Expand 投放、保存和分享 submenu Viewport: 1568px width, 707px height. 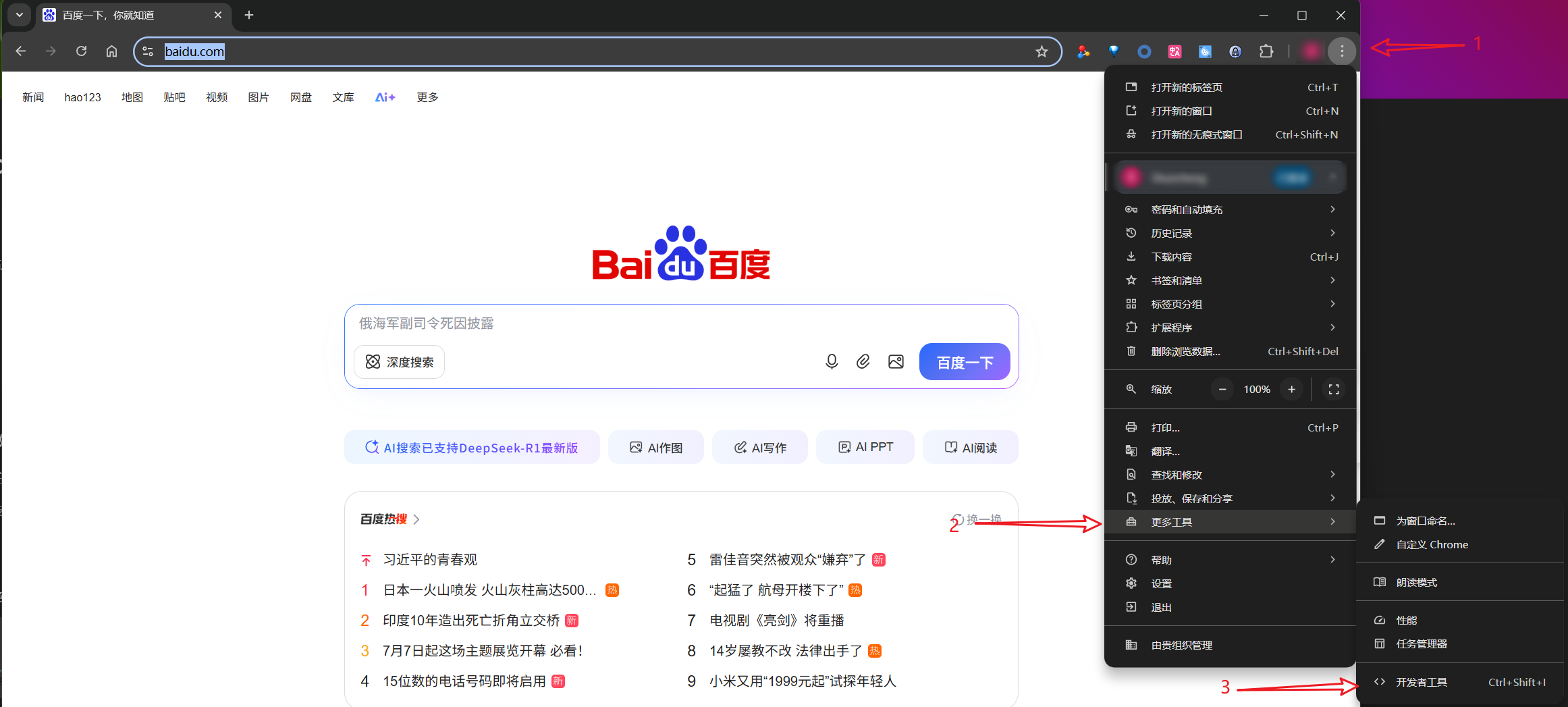(x=1231, y=498)
